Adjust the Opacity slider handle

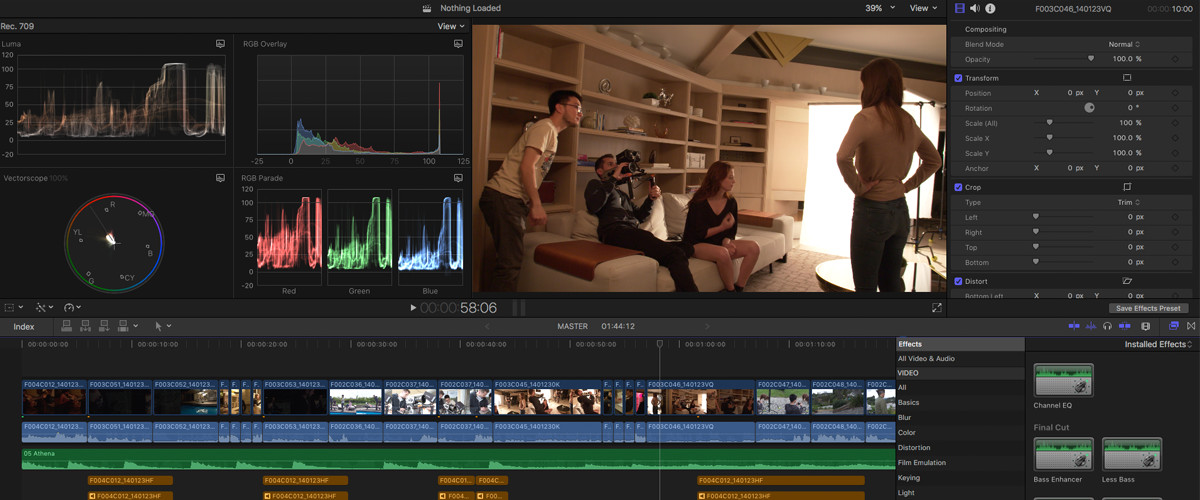pyautogui.click(x=1090, y=59)
